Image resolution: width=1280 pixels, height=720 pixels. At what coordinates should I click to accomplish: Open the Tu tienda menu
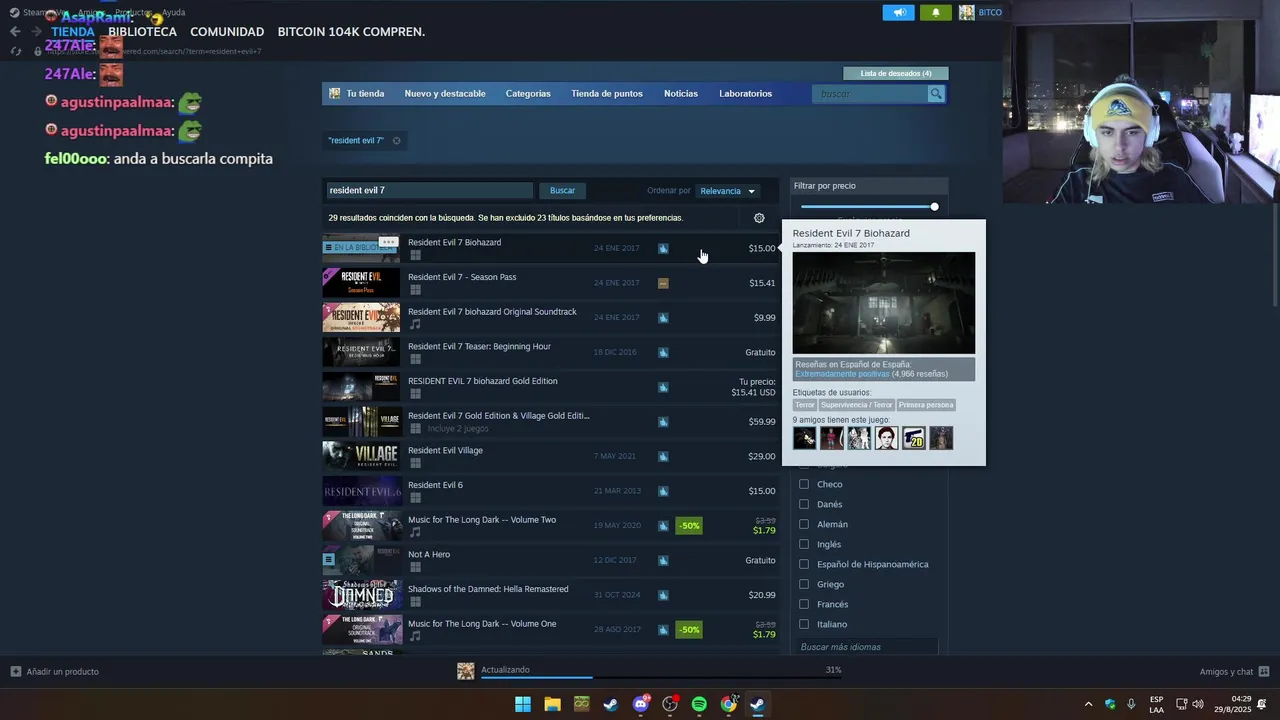coord(365,94)
